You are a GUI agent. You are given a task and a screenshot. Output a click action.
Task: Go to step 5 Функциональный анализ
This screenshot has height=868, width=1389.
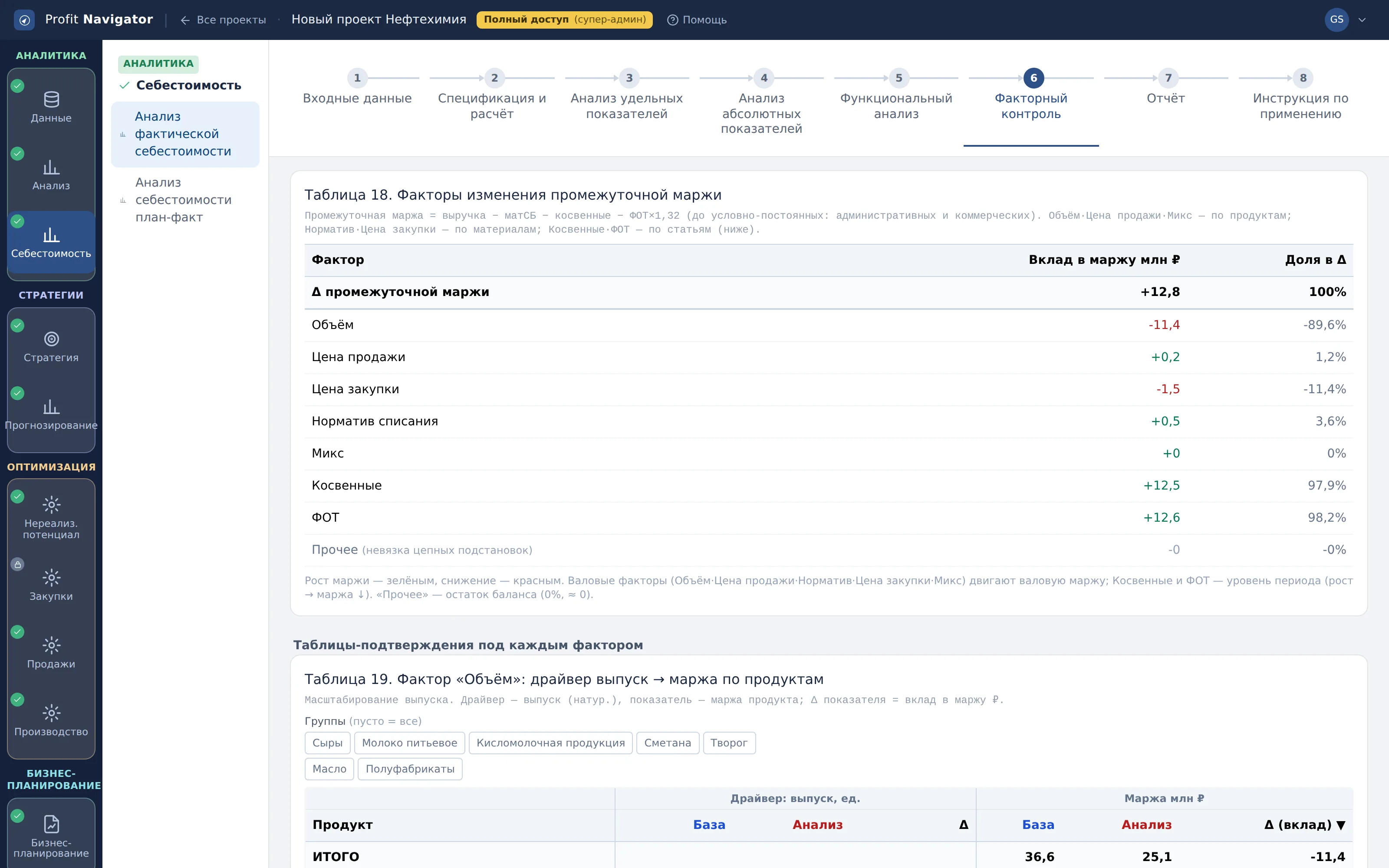point(896,96)
